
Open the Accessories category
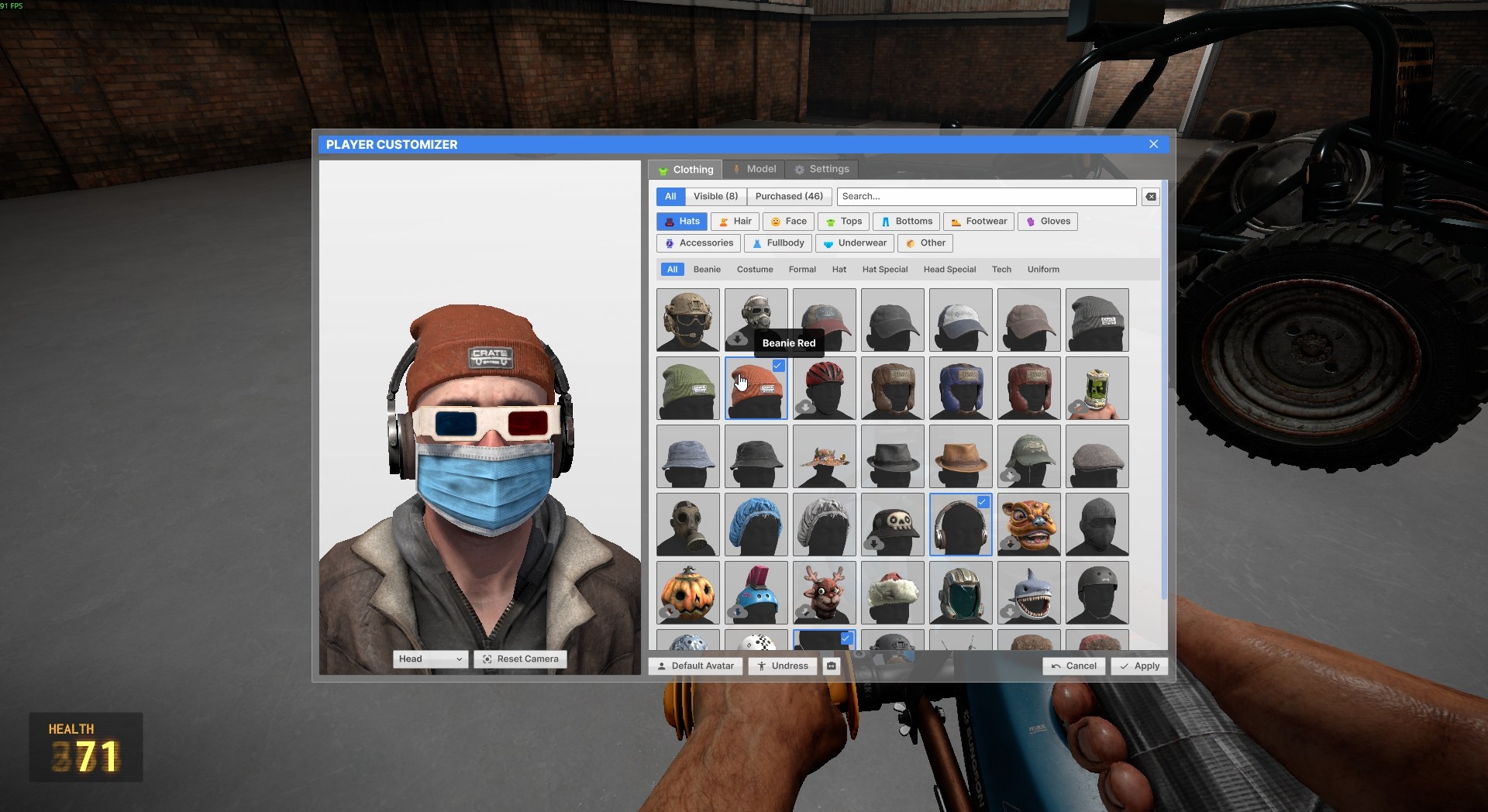(698, 243)
